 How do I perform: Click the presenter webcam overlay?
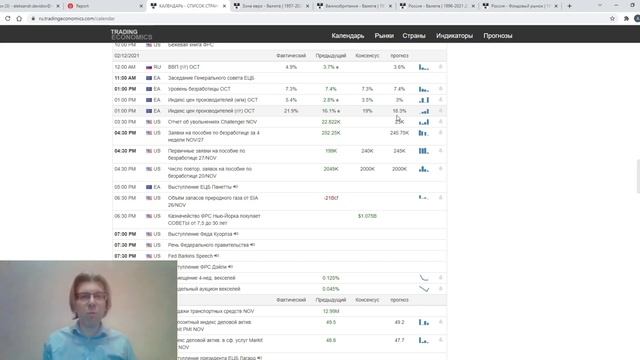(89, 310)
